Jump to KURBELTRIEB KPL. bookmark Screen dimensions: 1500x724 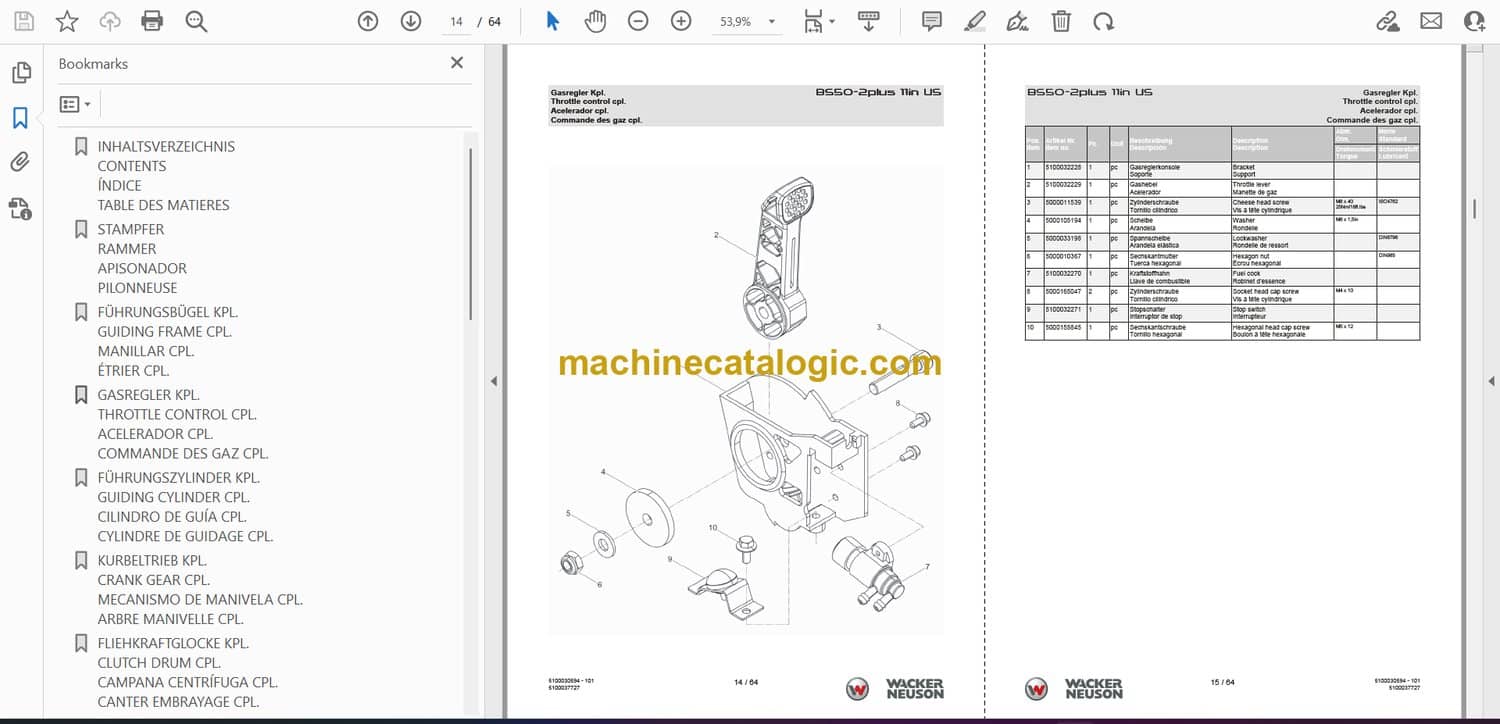pyautogui.click(x=151, y=561)
